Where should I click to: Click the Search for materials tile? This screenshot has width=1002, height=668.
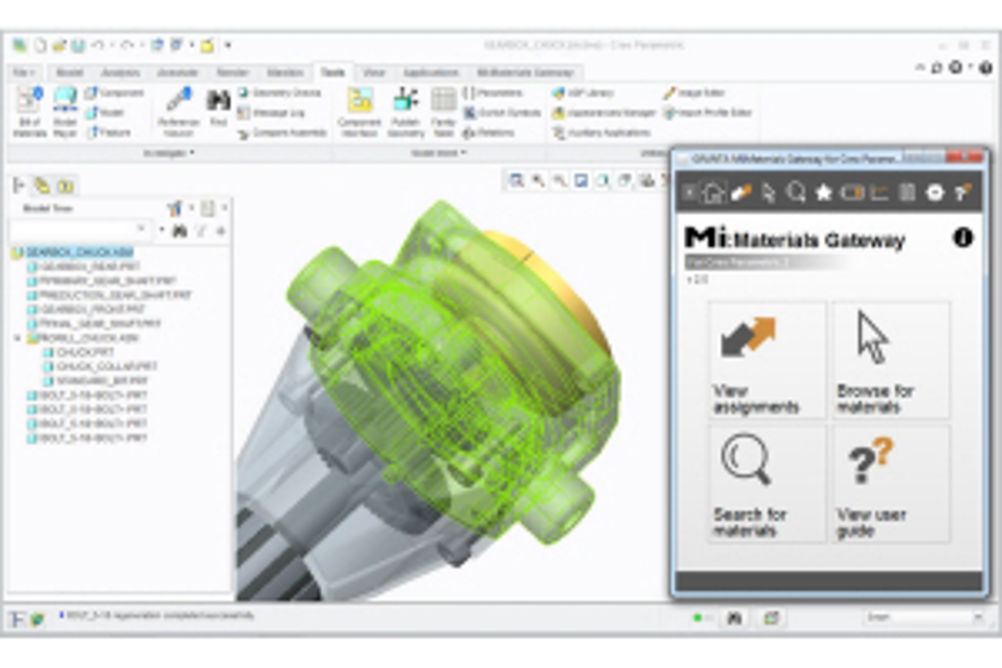767,484
